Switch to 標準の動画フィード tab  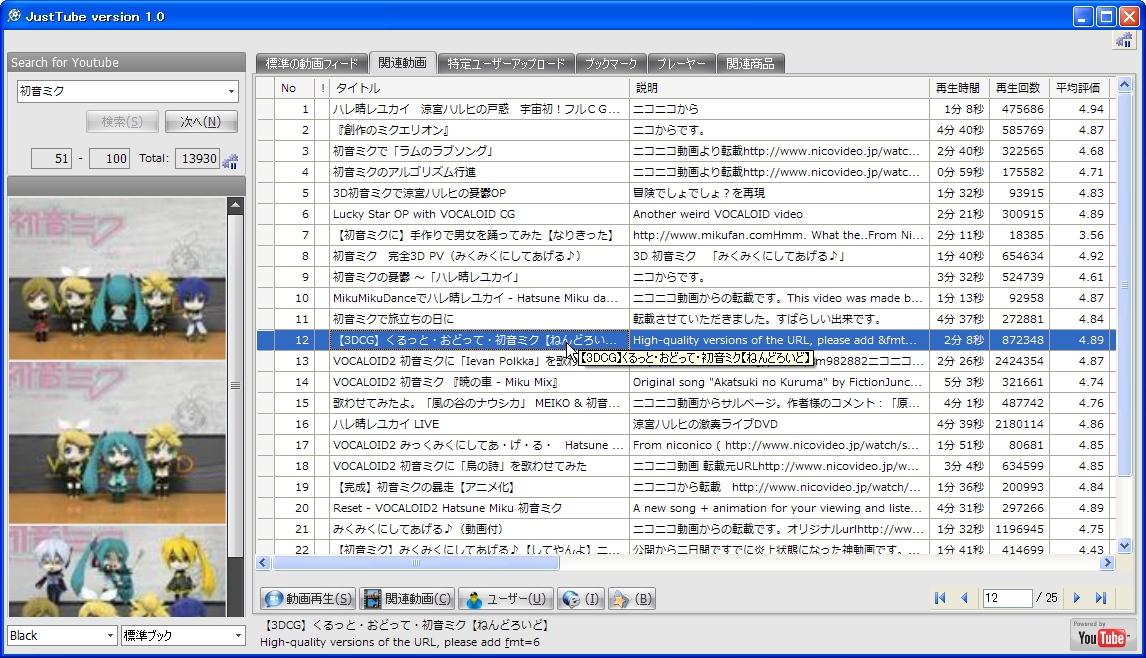pyautogui.click(x=312, y=64)
